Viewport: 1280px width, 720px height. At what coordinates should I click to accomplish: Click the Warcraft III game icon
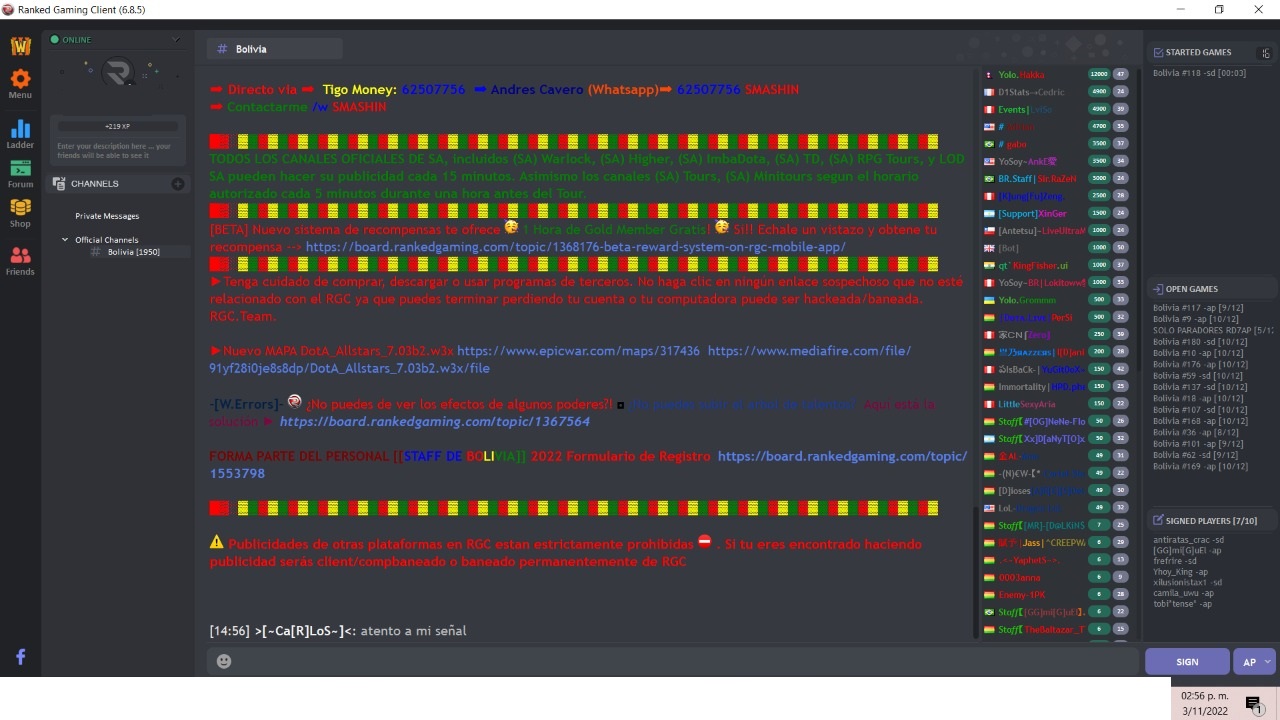(x=20, y=45)
